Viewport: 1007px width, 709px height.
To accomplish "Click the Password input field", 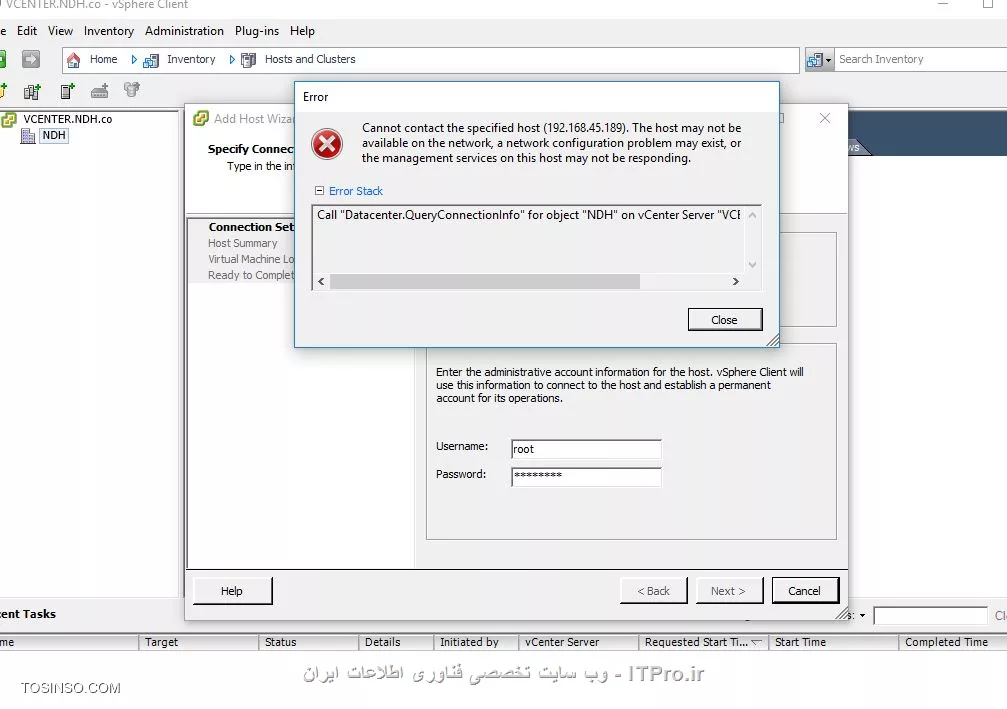I will click(586, 477).
